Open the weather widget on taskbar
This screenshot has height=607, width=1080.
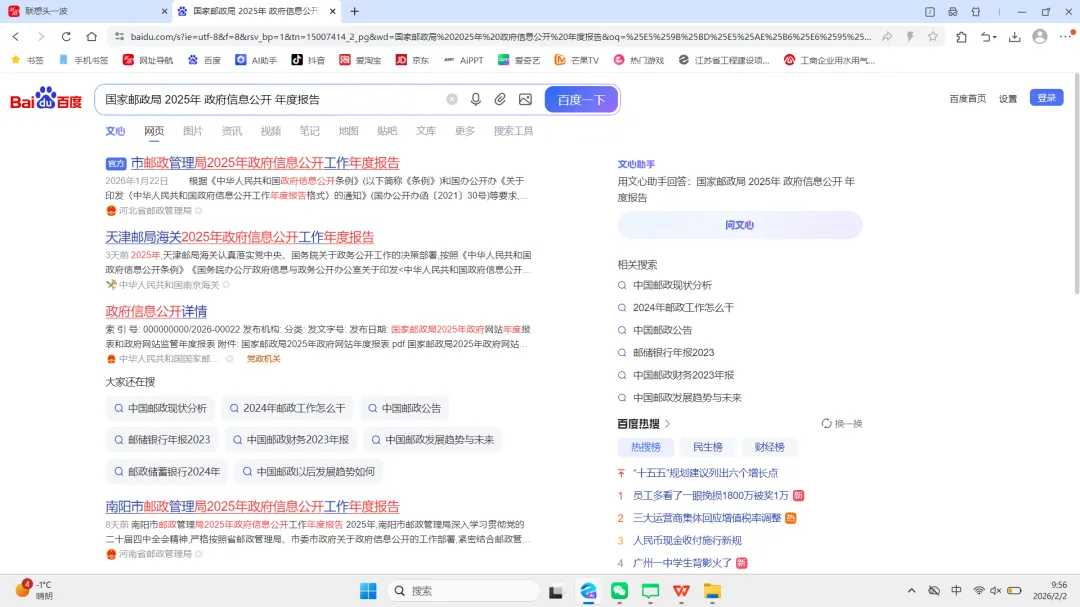tap(34, 590)
